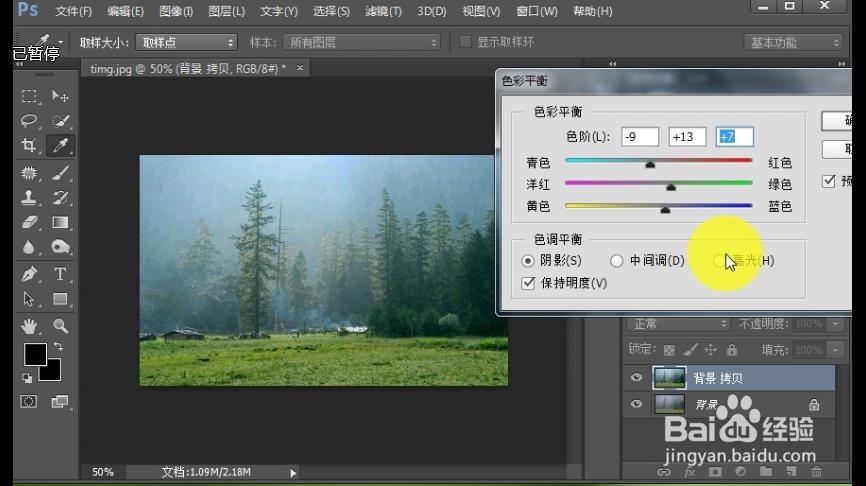Screen dimensions: 866x486
Task: Expand the status bar info arrow
Action: [x=293, y=473]
